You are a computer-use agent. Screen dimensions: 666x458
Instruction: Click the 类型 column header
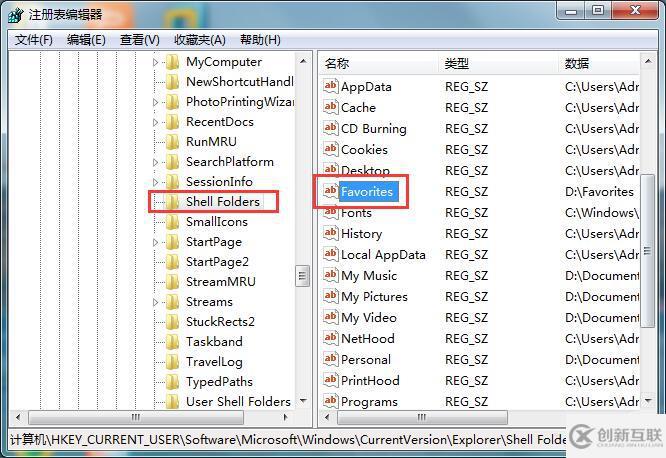click(457, 63)
